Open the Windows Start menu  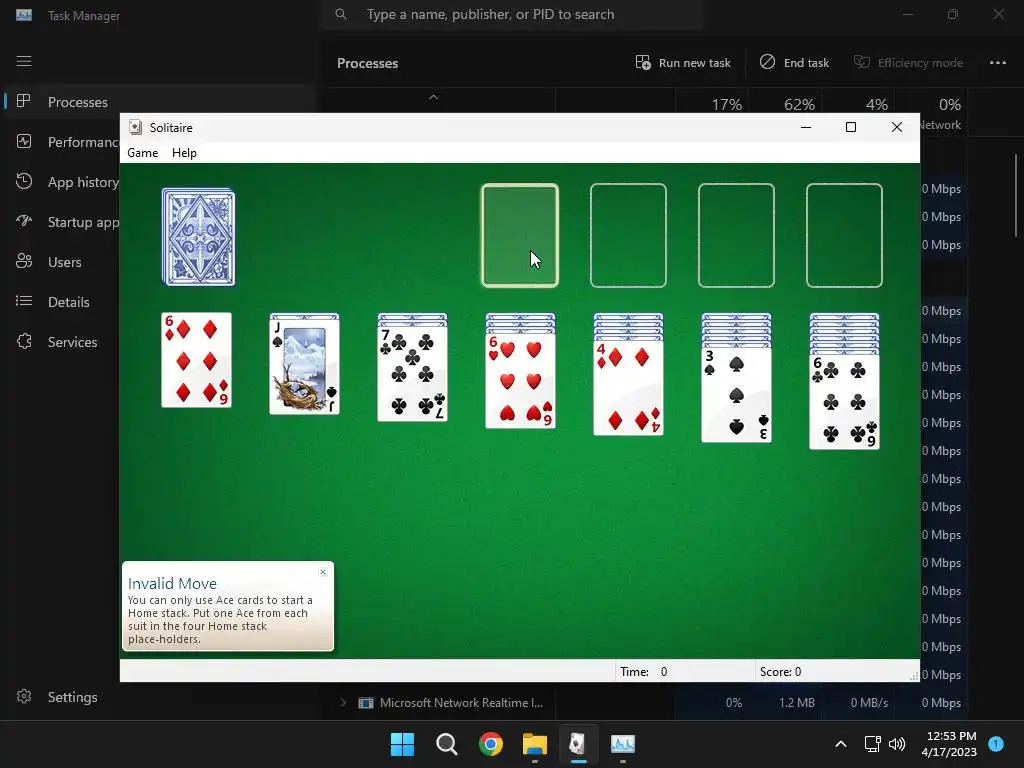402,744
